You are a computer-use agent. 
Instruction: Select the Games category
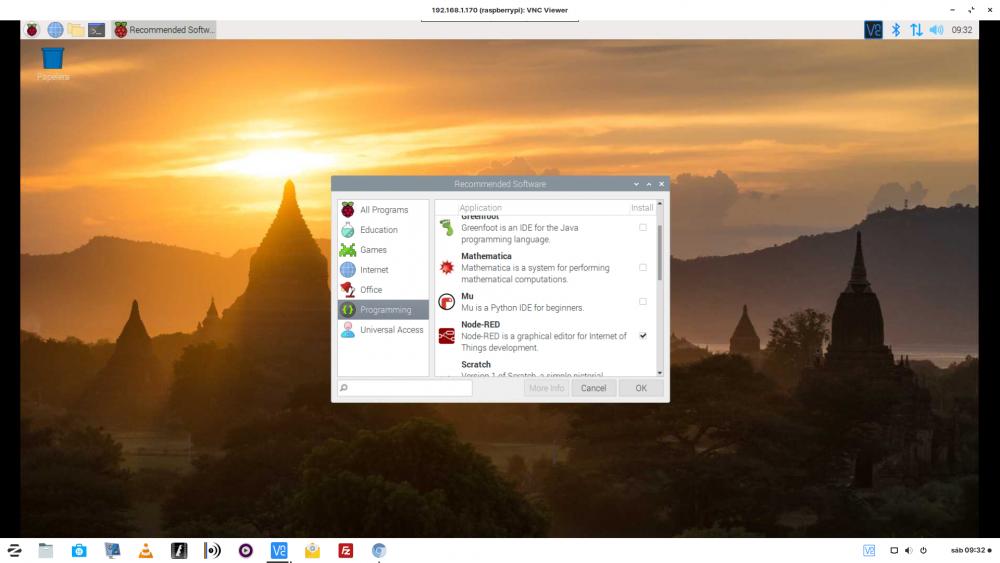[383, 250]
